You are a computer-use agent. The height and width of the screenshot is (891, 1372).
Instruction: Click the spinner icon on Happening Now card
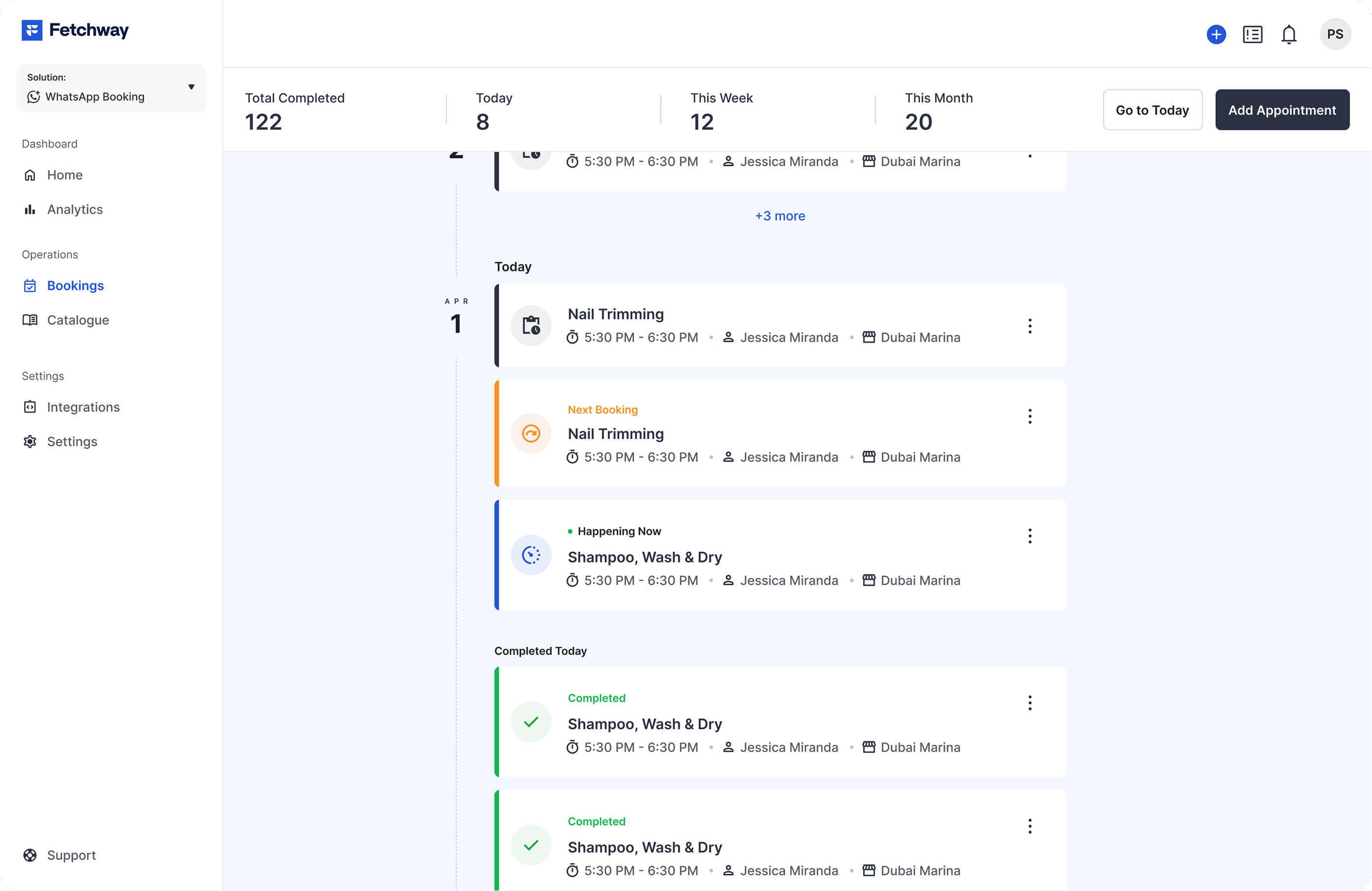[531, 555]
